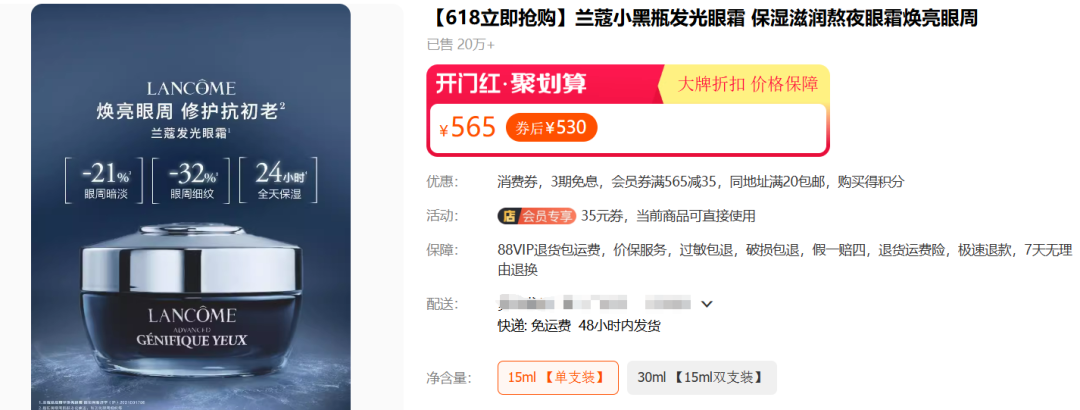The height and width of the screenshot is (410, 1080).
Task: Click the LANCÔME logo on product image
Action: [x=191, y=88]
